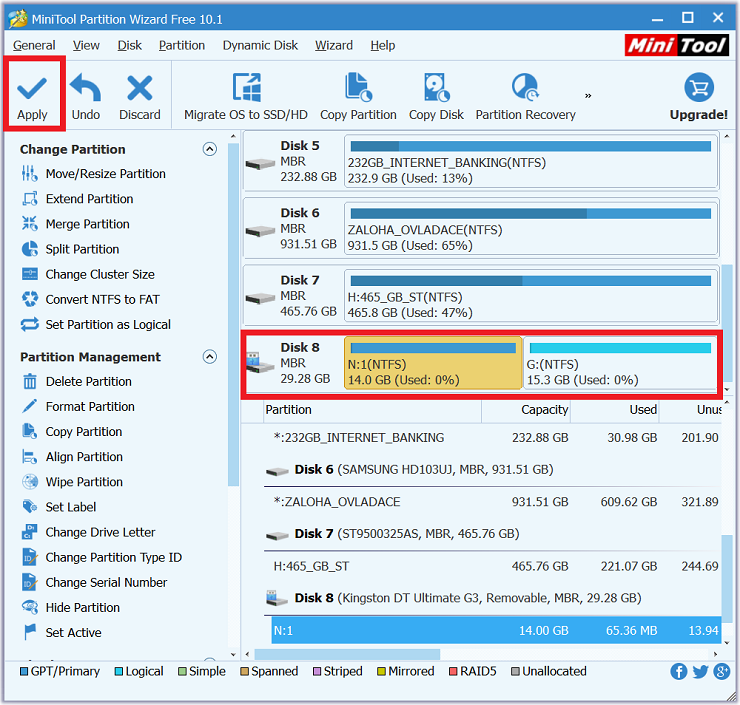Open the View menu
Viewport: 740px width, 705px height.
point(86,45)
